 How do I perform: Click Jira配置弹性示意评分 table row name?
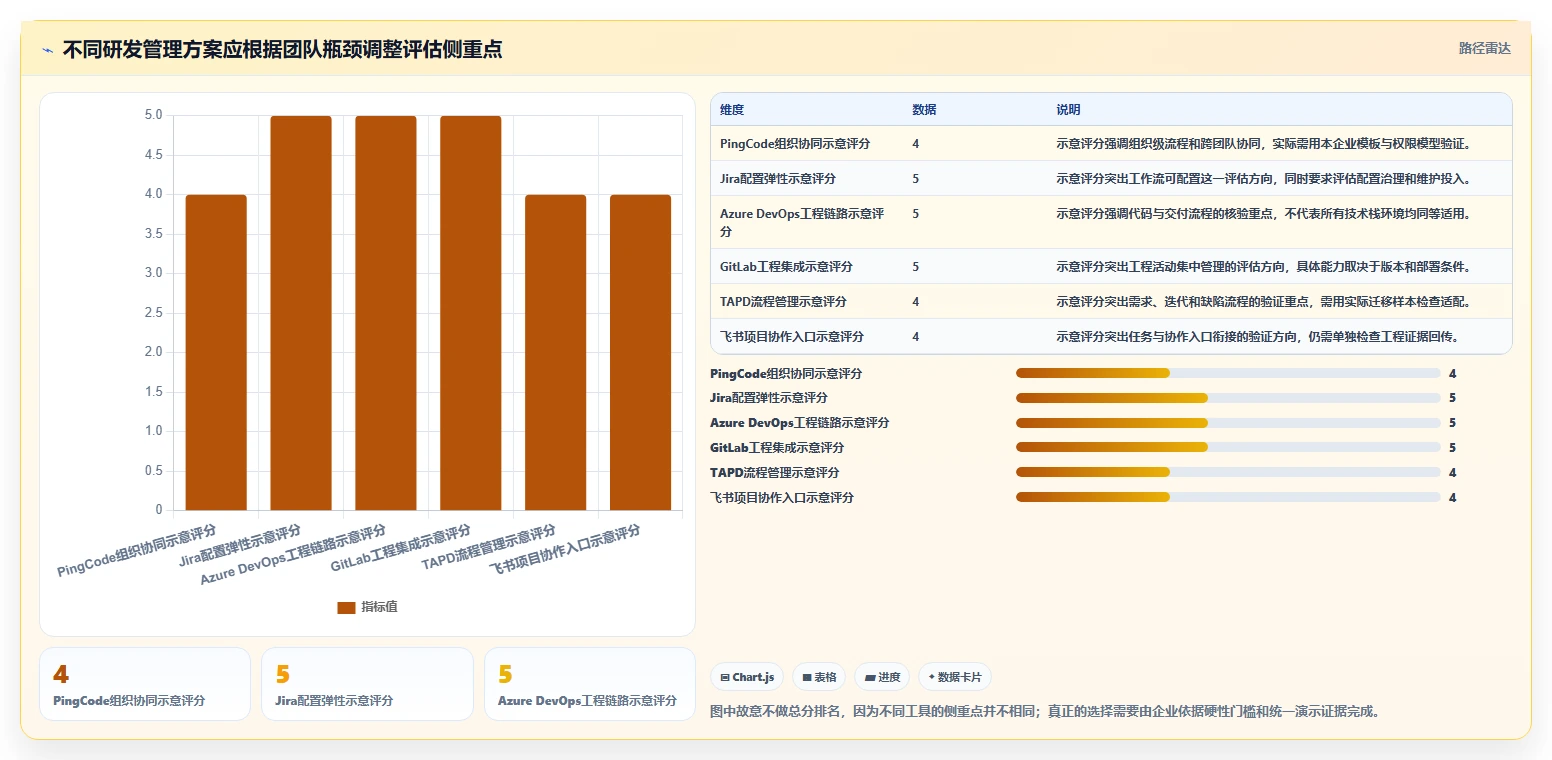[778, 179]
